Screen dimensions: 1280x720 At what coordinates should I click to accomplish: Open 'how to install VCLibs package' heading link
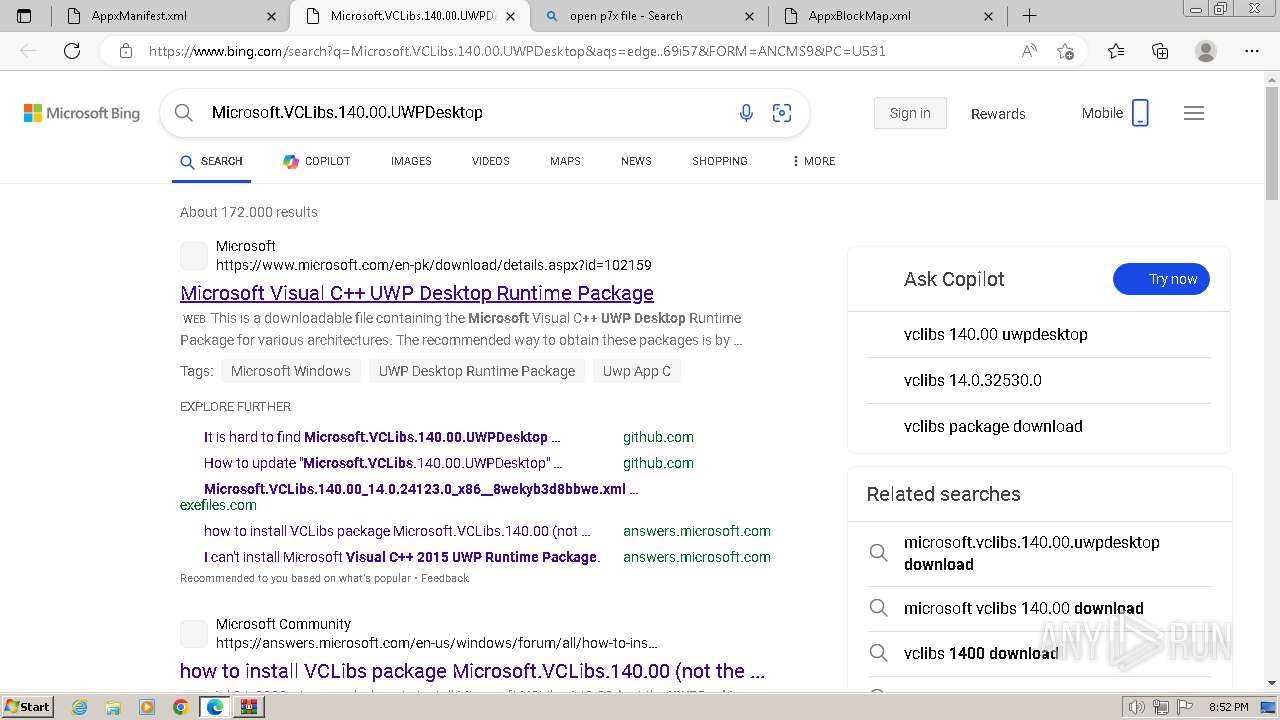[x=472, y=671]
